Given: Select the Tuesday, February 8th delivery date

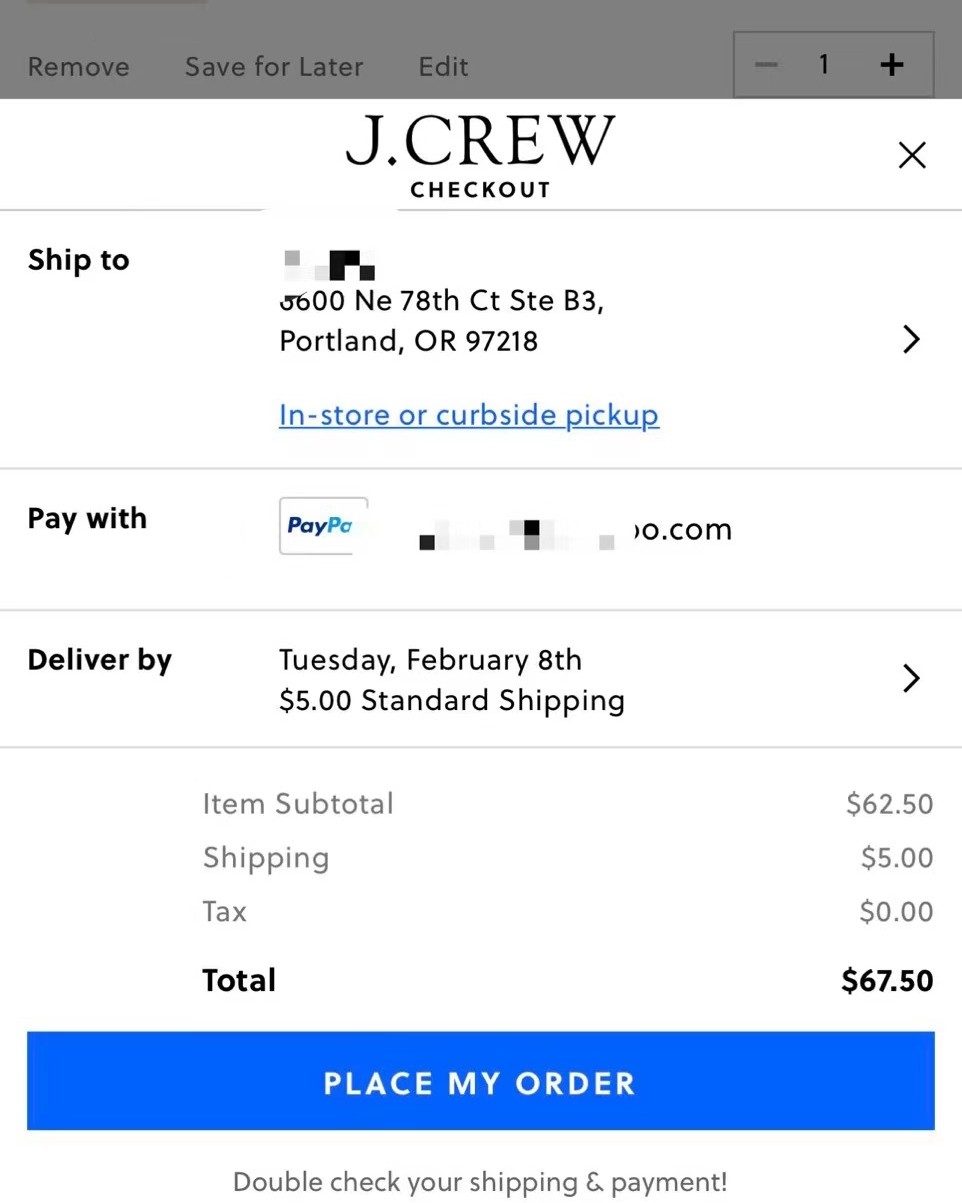Looking at the screenshot, I should click(430, 659).
